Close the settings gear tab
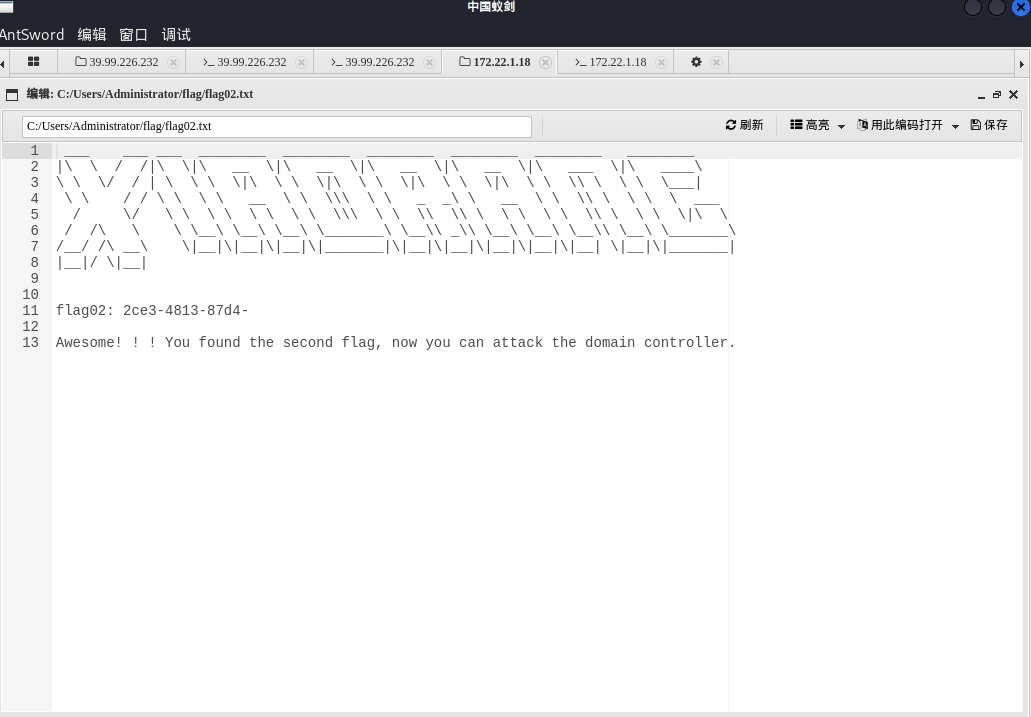 click(x=717, y=62)
